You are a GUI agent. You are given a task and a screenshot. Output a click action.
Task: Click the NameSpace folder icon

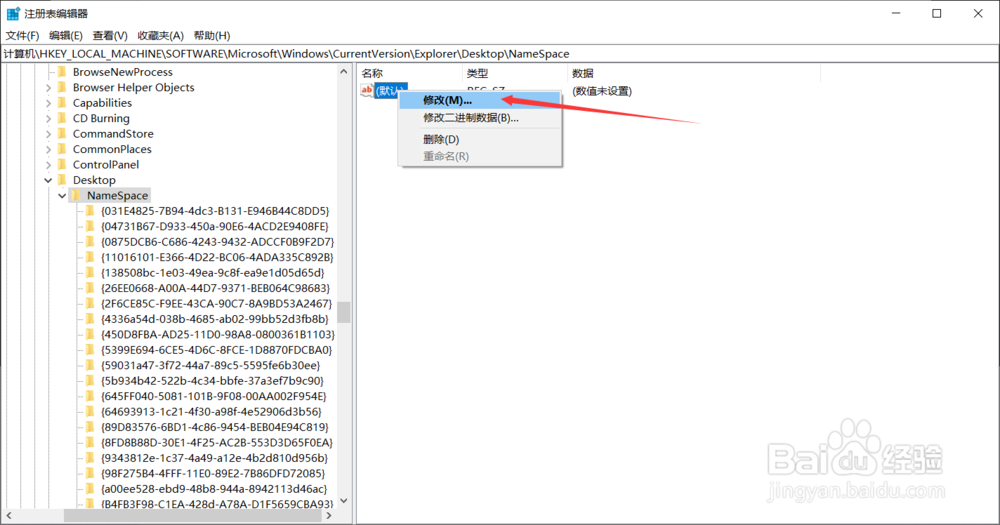coord(76,195)
